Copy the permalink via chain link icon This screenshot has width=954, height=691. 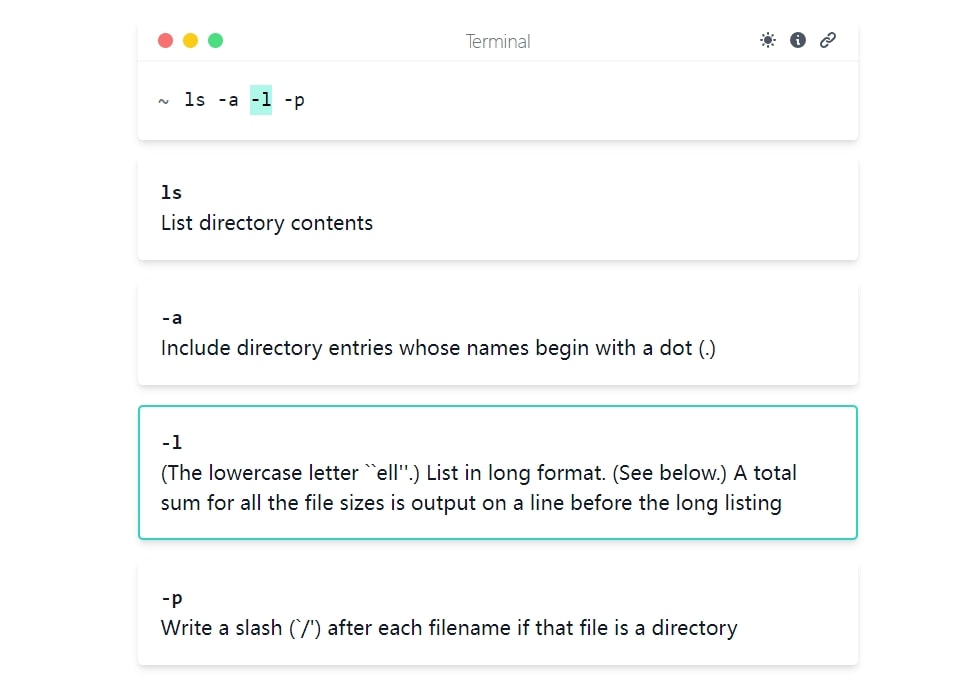pos(827,40)
